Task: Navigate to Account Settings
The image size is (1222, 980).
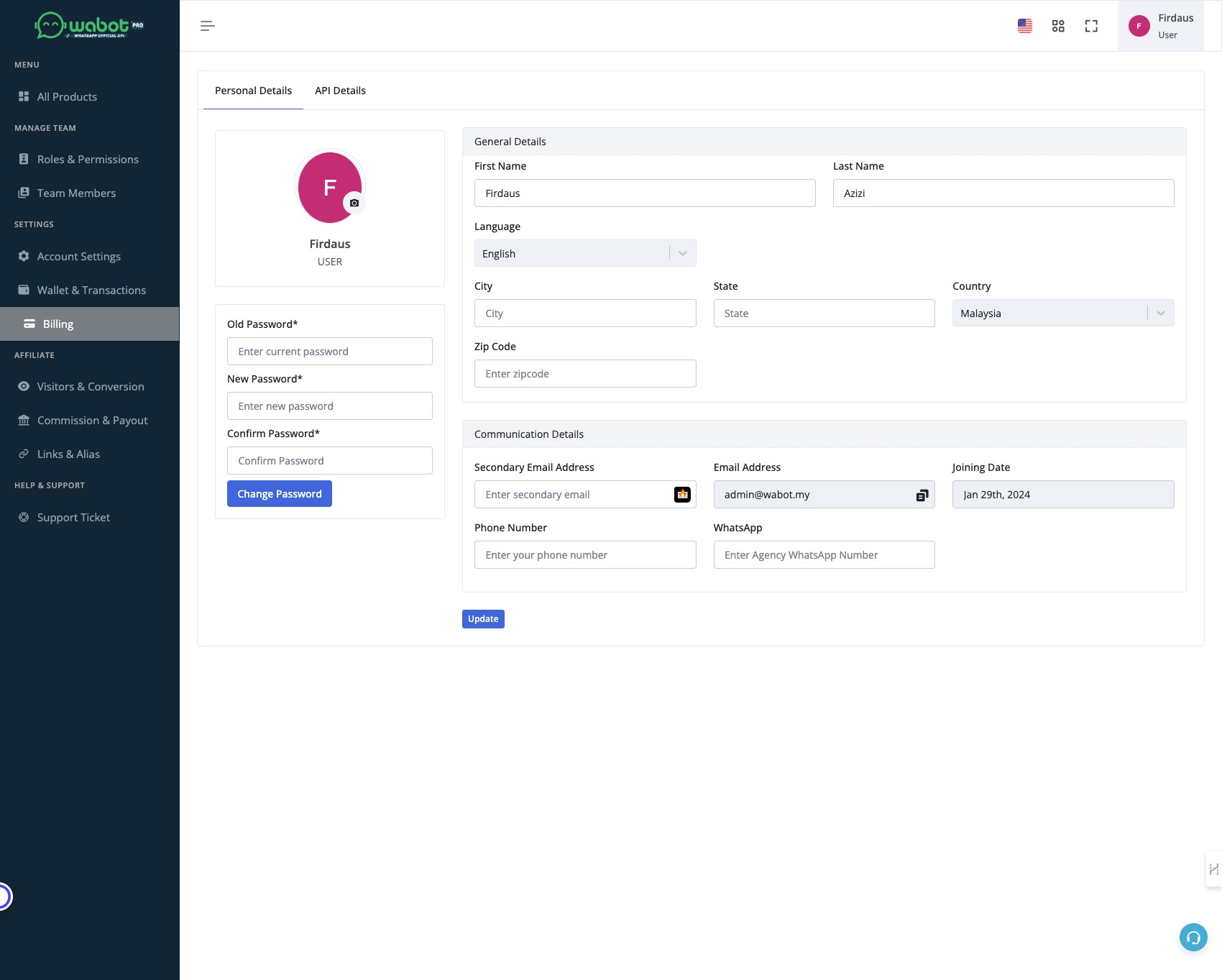Action: point(89,256)
